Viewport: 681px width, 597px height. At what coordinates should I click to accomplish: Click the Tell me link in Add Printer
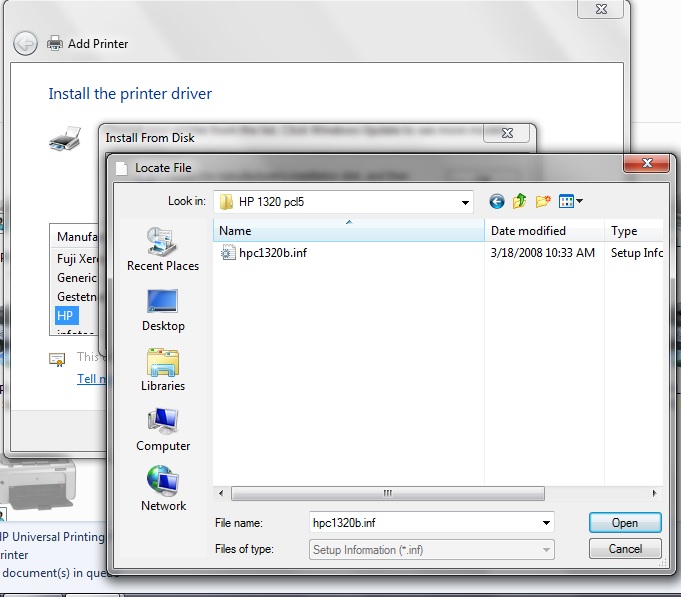(x=91, y=379)
